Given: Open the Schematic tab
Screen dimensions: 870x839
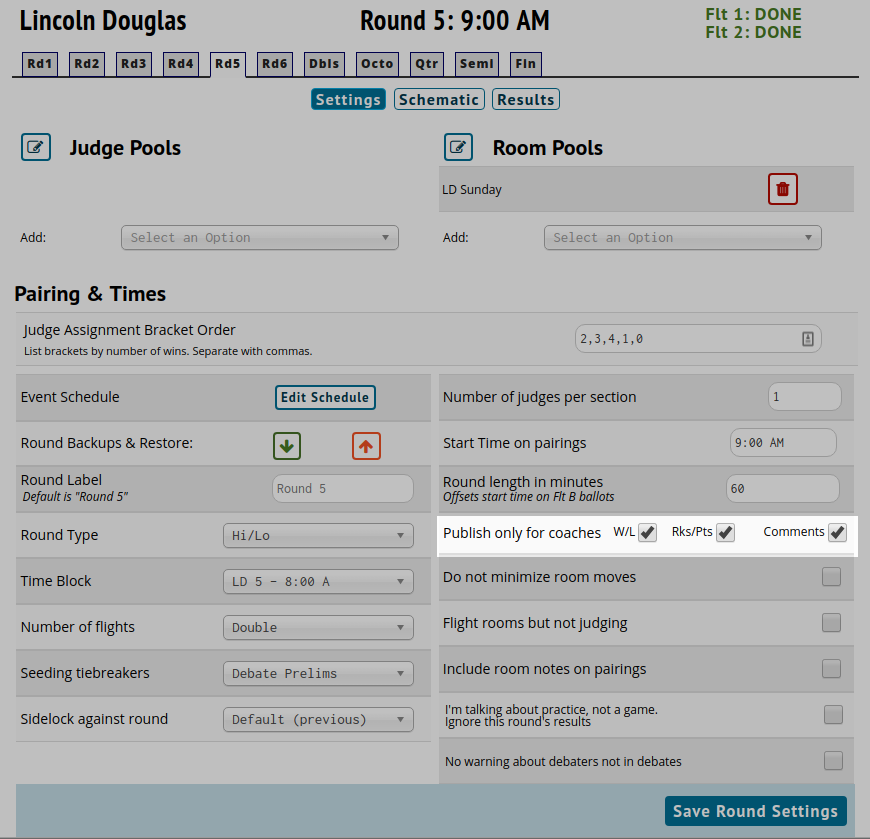Looking at the screenshot, I should 439,100.
